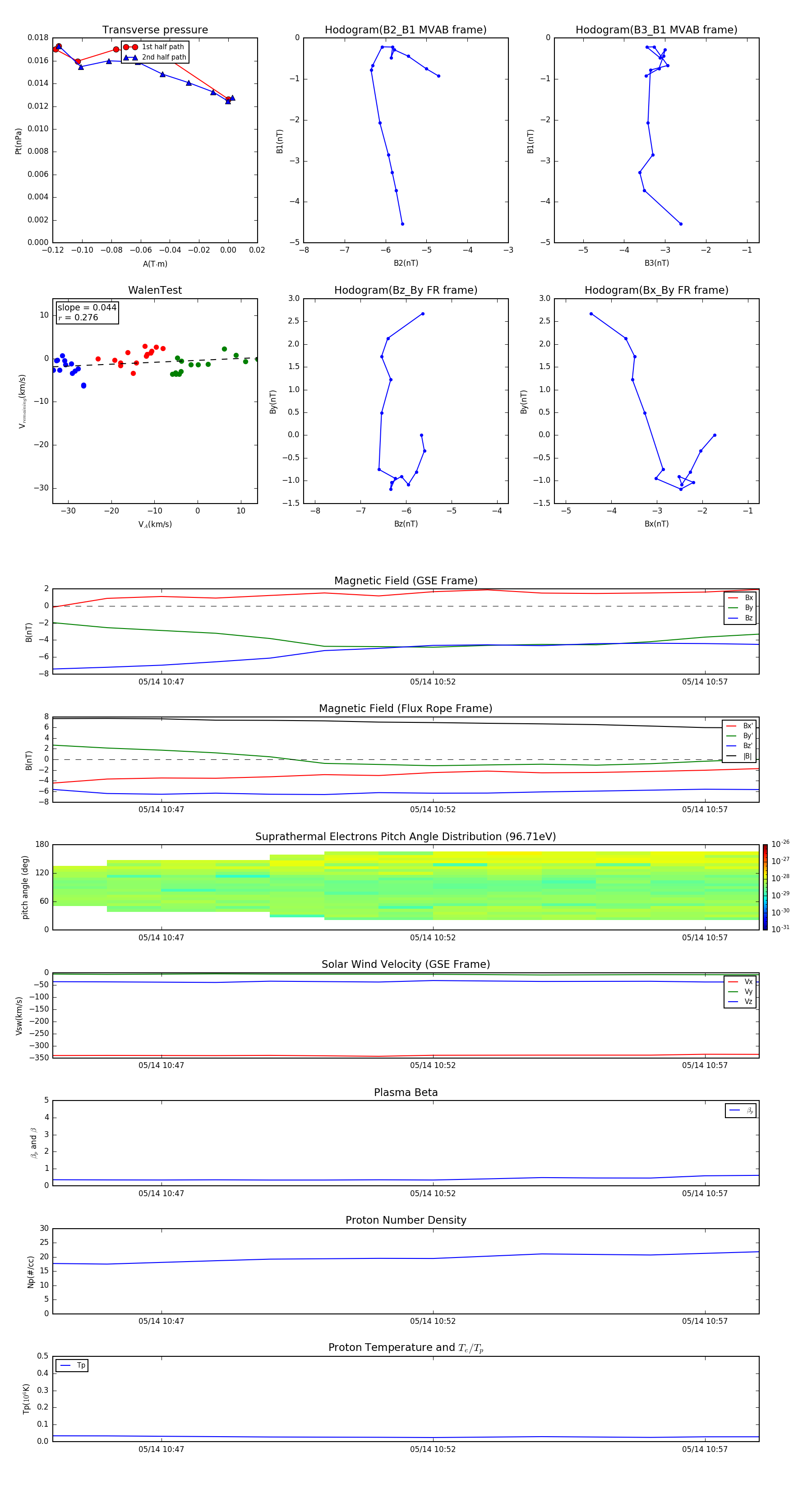The width and height of the screenshot is (812, 1489).
Task: Click the 'Proton Temperature and Te/Tp' title
Action: tap(406, 1347)
